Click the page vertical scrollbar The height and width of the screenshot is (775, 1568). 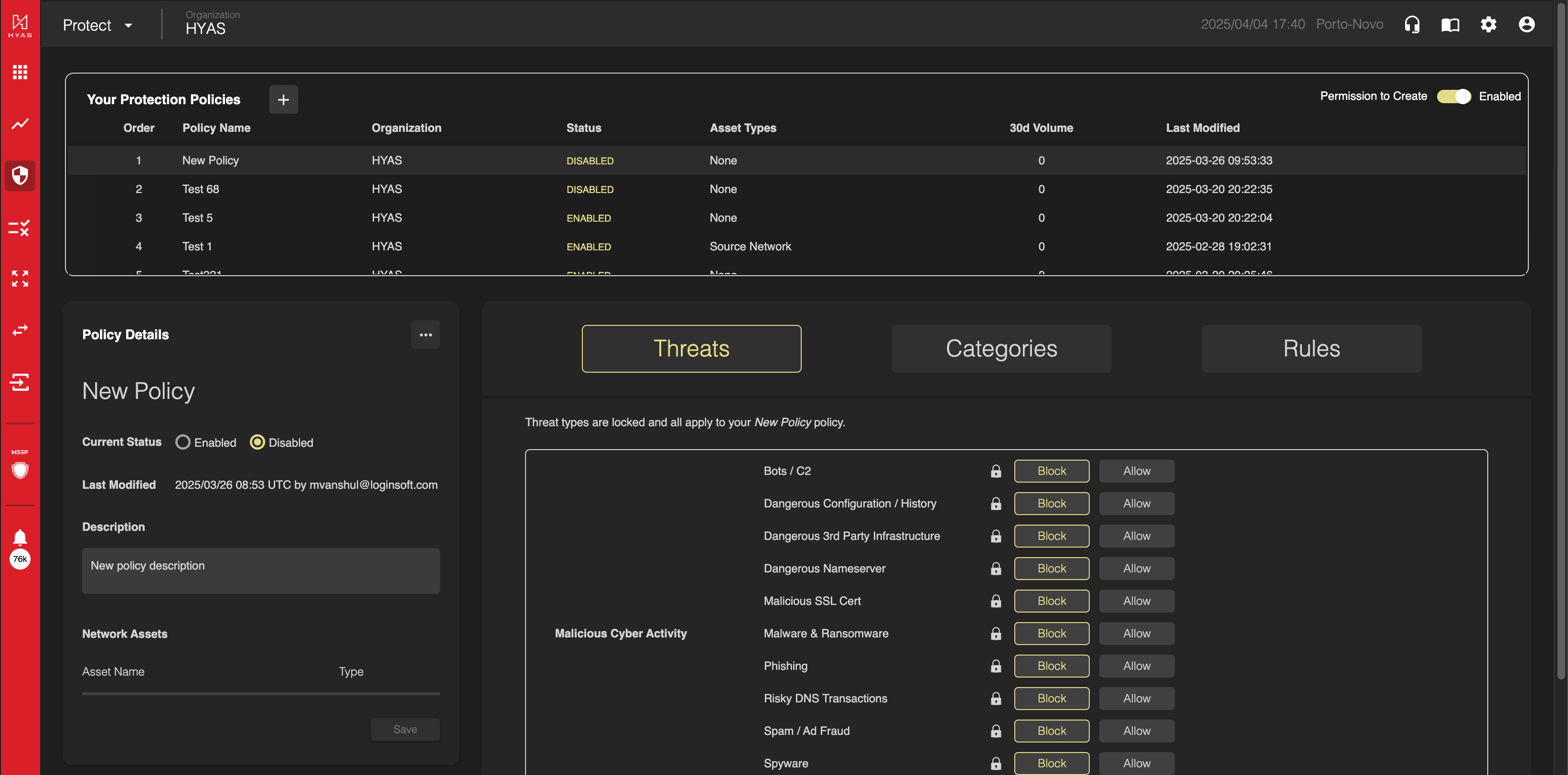1561,341
